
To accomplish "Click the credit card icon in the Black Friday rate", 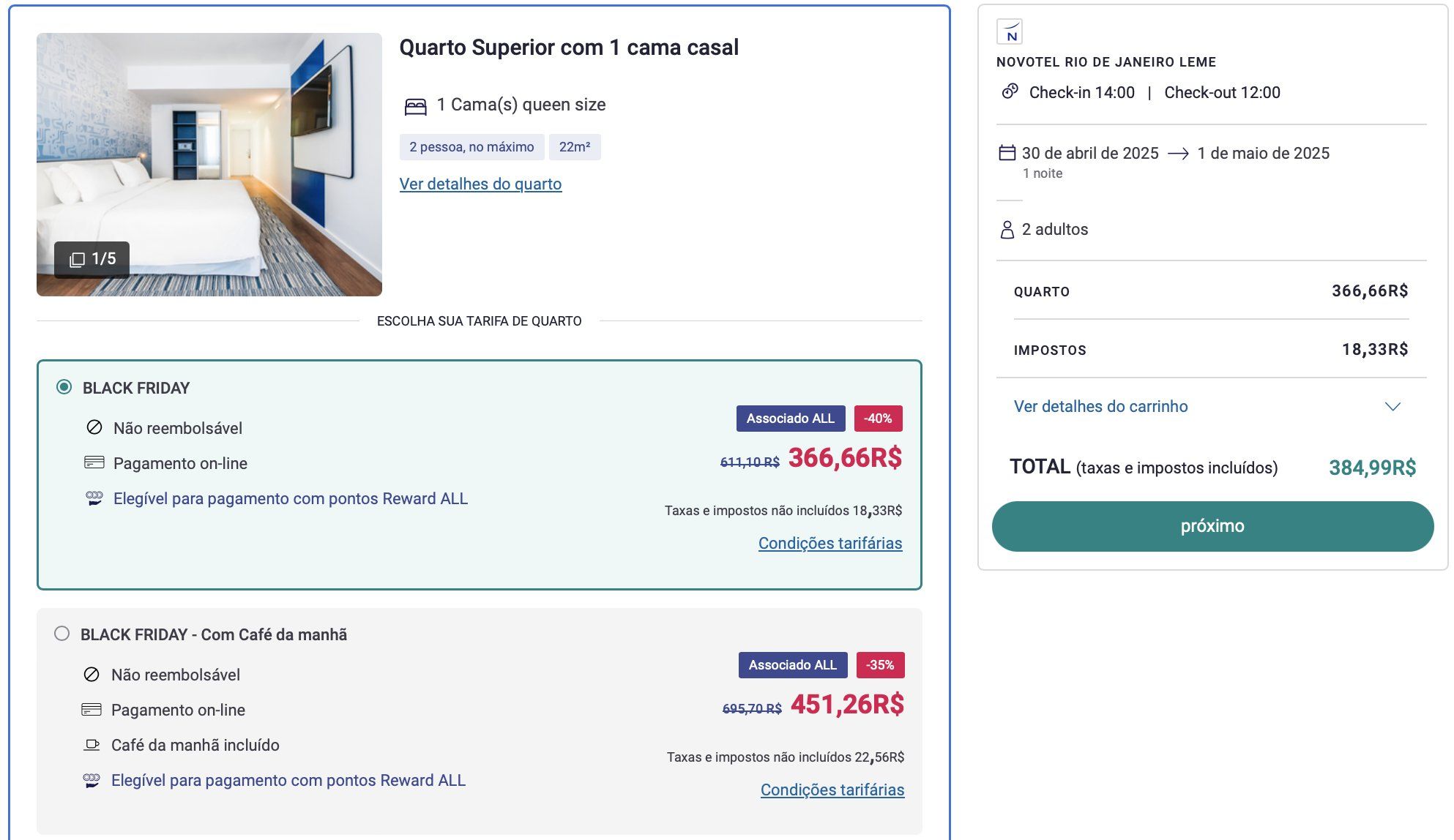I will (94, 462).
